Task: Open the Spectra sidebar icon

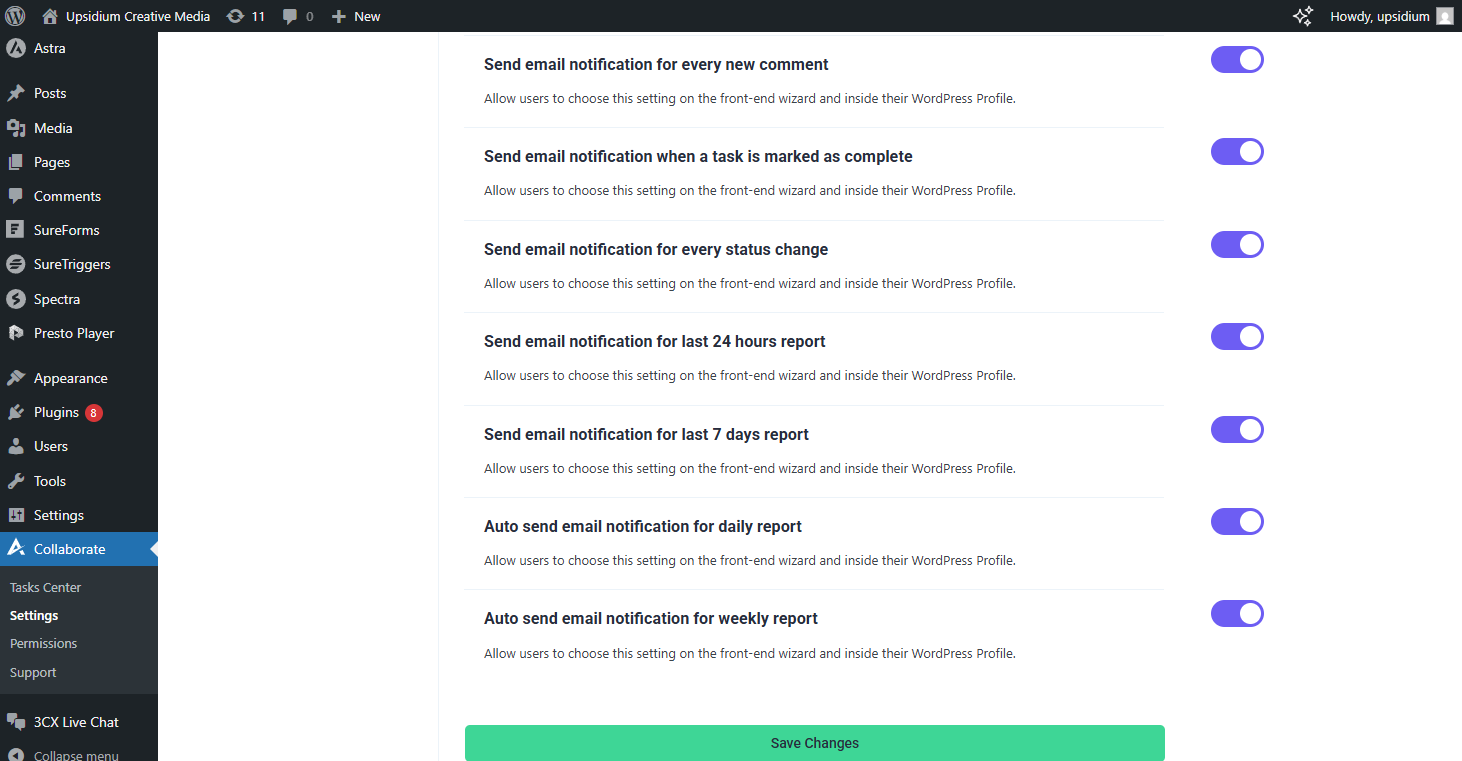Action: click(15, 299)
